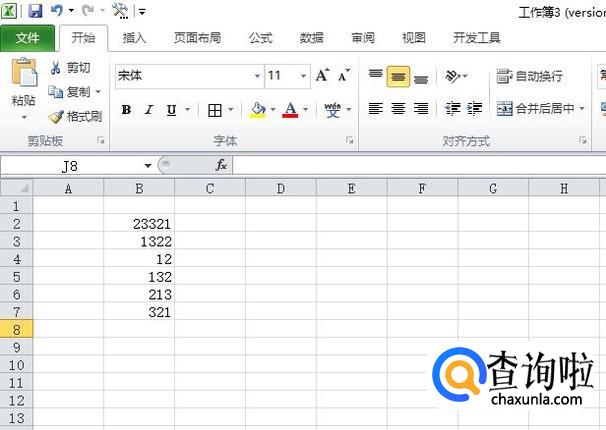Click the Decrease Indent icon
Image resolution: width=606 pixels, height=430 pixels.
tap(453, 109)
